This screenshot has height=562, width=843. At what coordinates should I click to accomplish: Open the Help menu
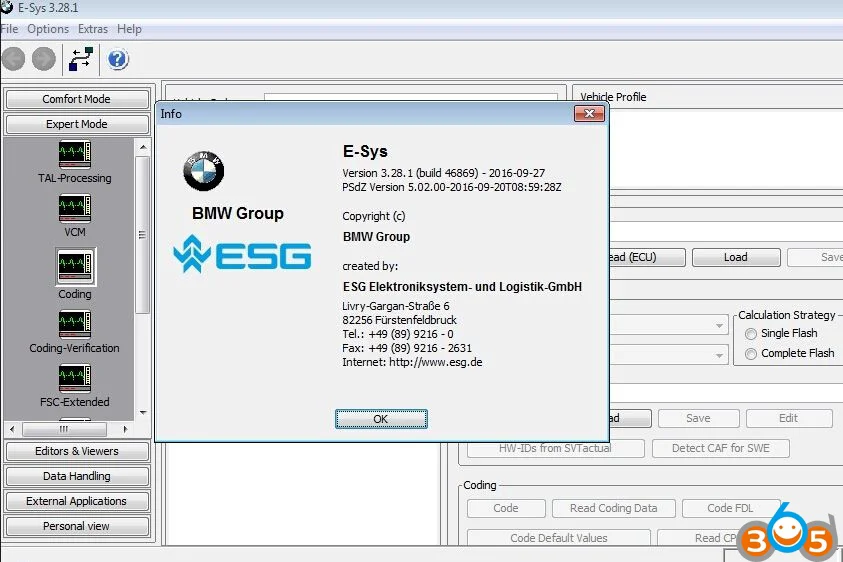129,29
